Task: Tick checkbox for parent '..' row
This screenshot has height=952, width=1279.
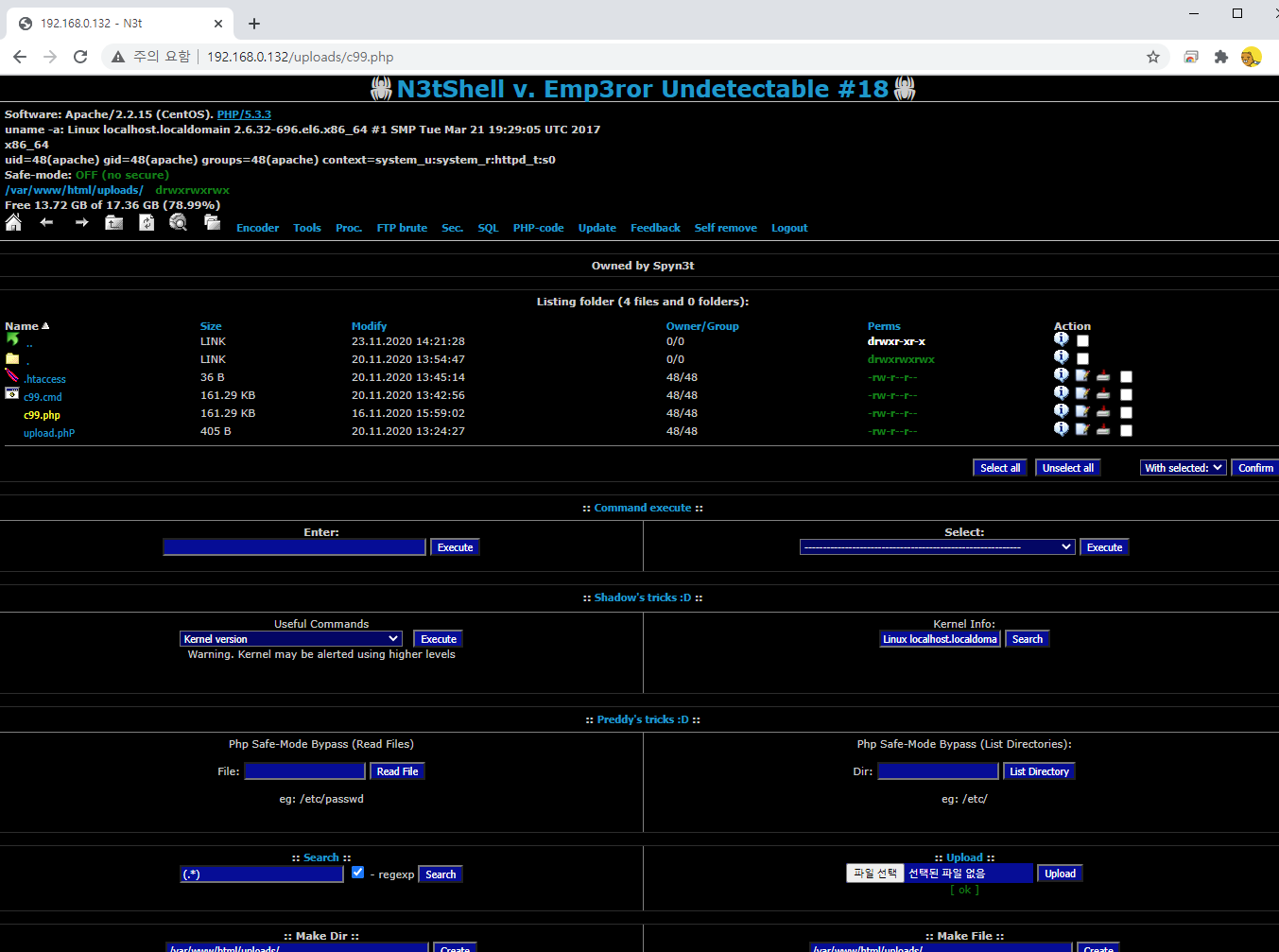Action: point(1083,341)
